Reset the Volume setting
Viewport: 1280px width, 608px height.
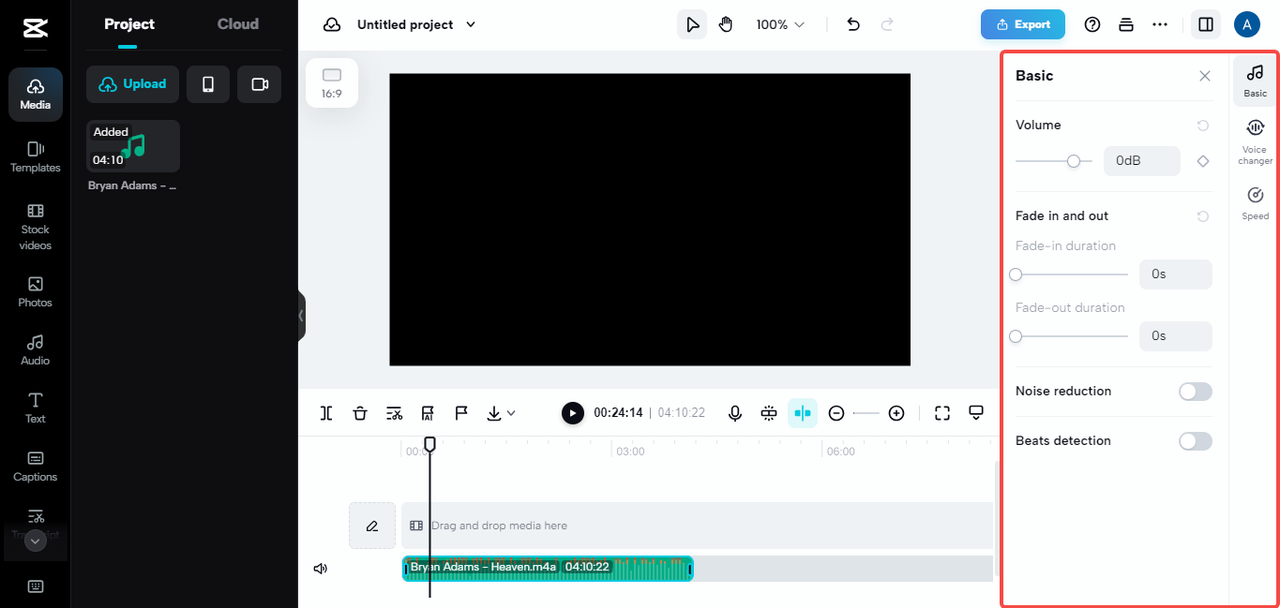tap(1203, 125)
